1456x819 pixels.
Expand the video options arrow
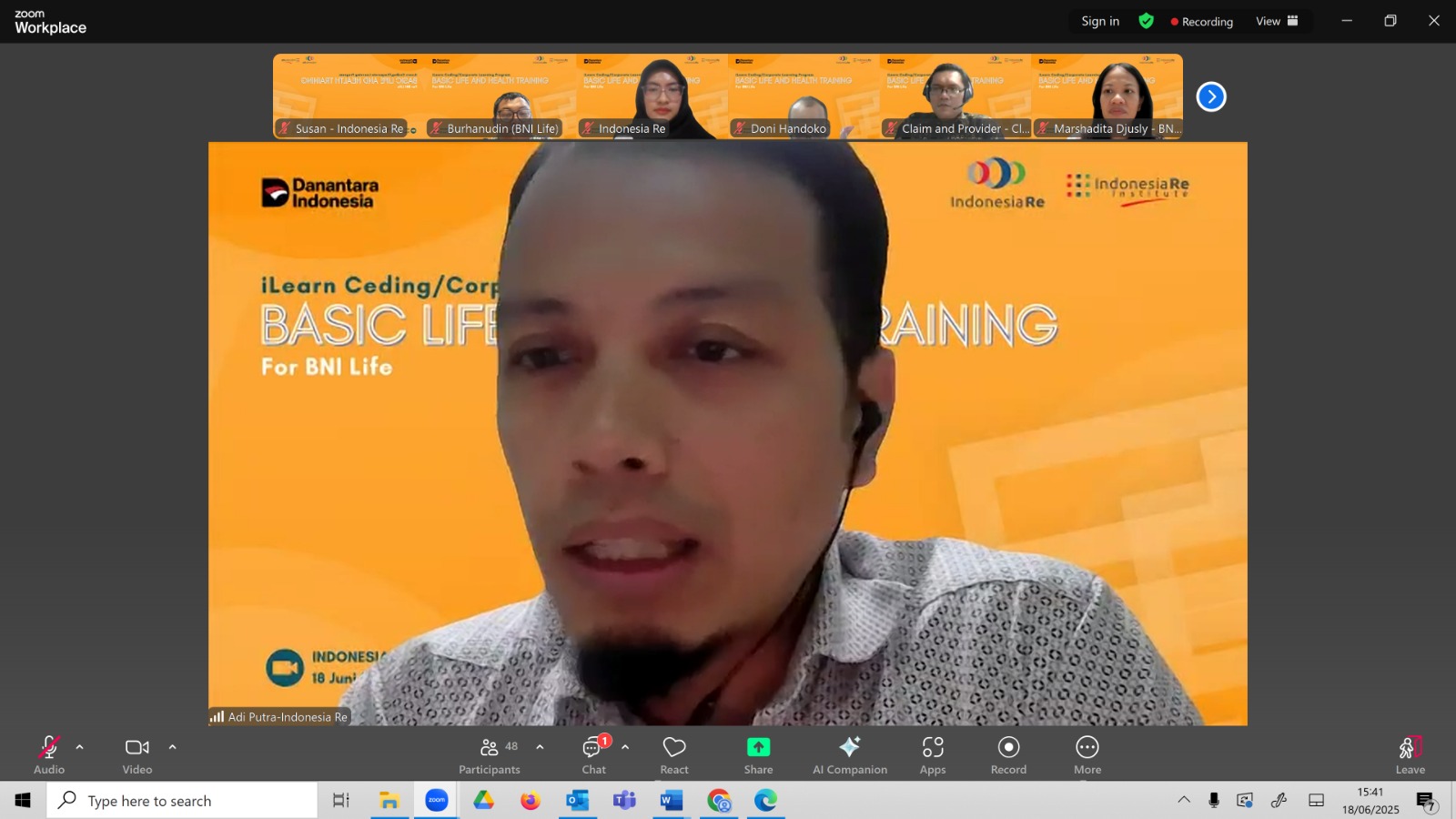(172, 747)
